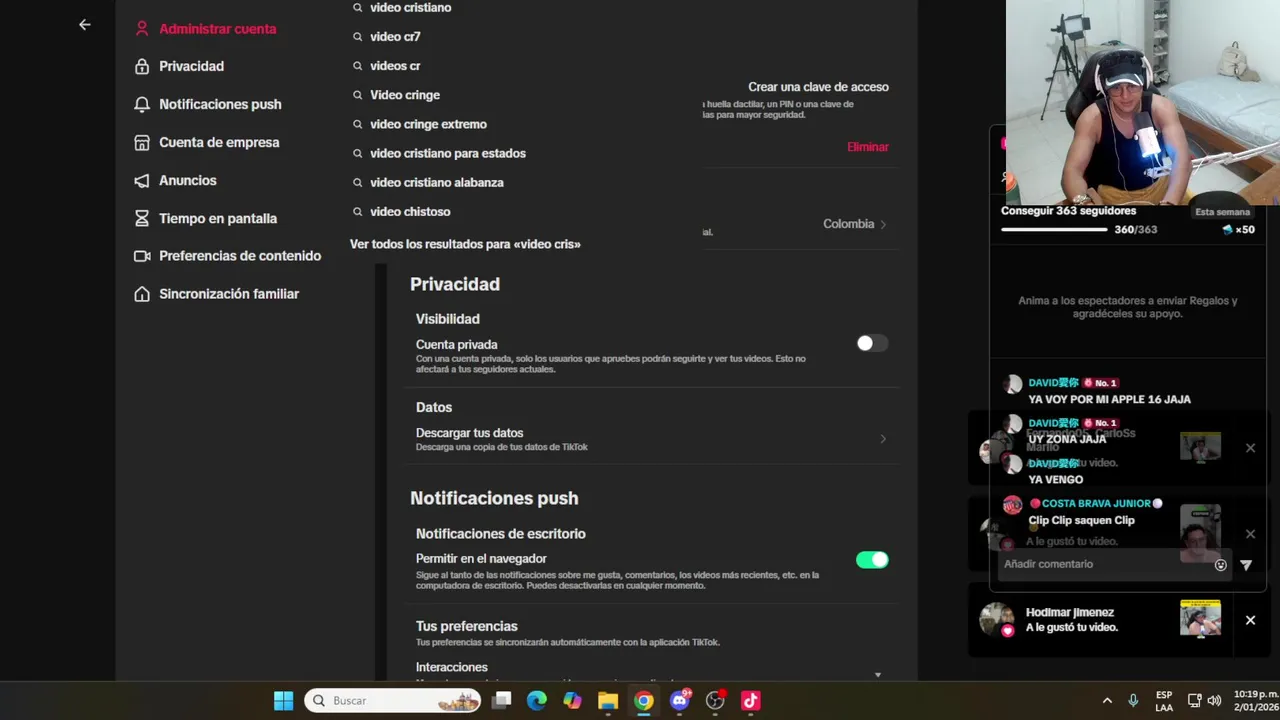Click the volume speaker tray icon
Viewport: 1280px width, 720px height.
tap(1214, 701)
